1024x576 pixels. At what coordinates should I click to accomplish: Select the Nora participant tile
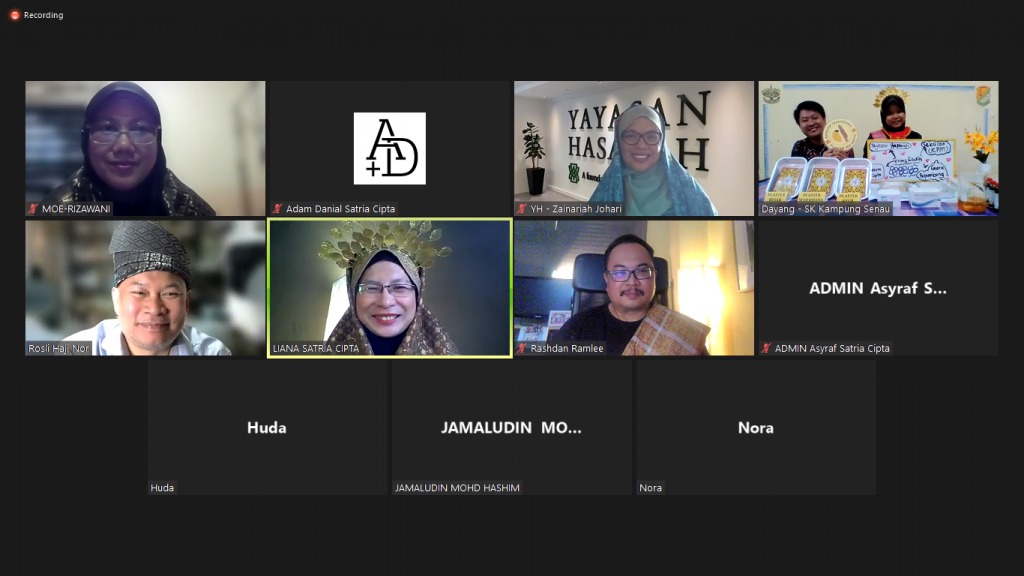click(755, 427)
